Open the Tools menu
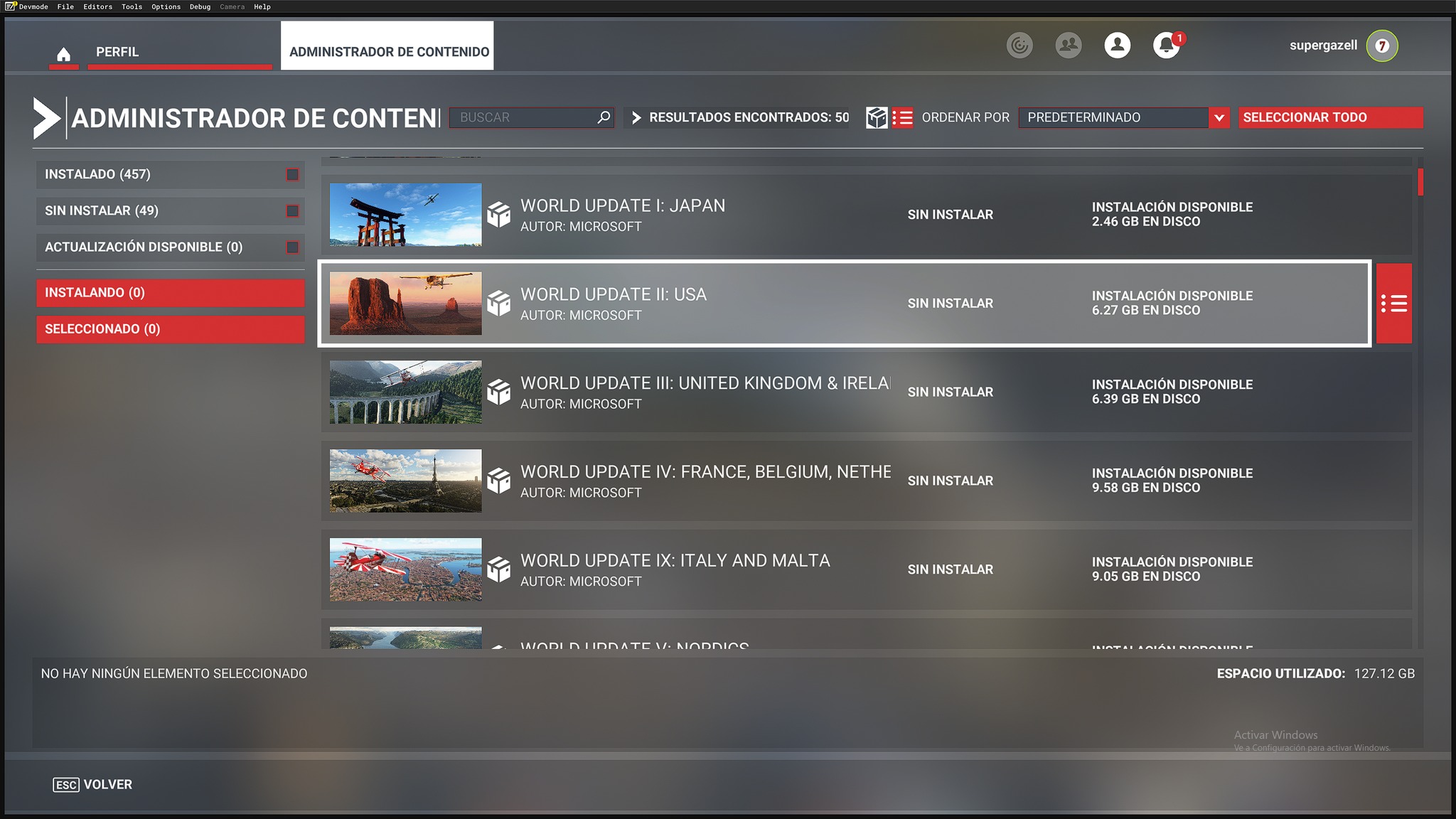1456x819 pixels. (132, 6)
